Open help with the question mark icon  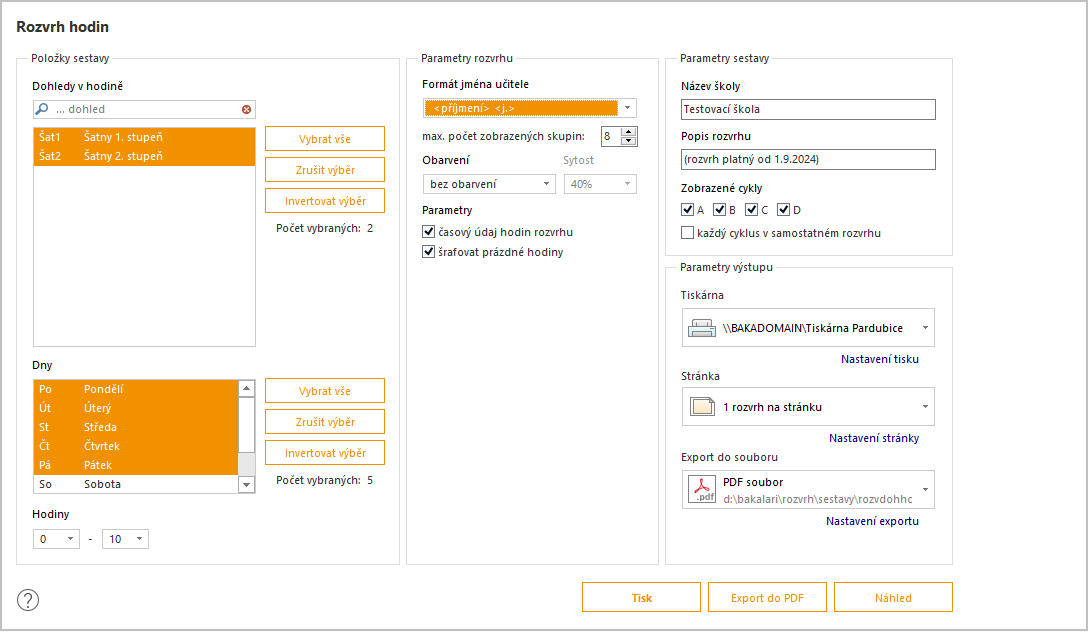[x=28, y=600]
